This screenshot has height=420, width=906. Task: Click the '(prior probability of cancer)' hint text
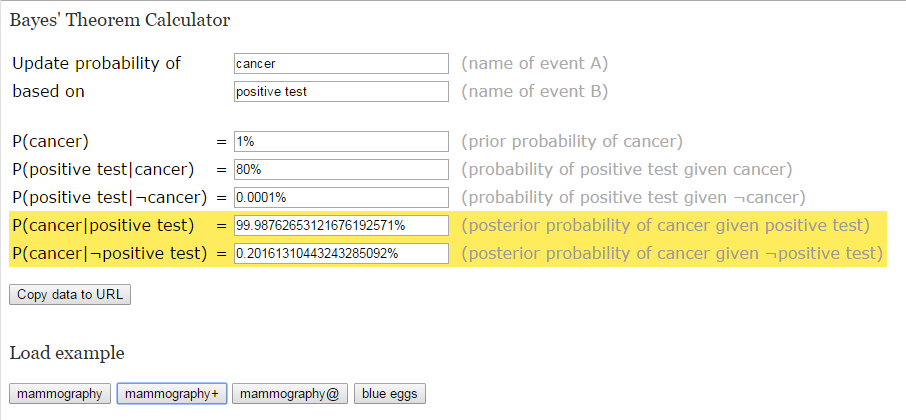572,142
